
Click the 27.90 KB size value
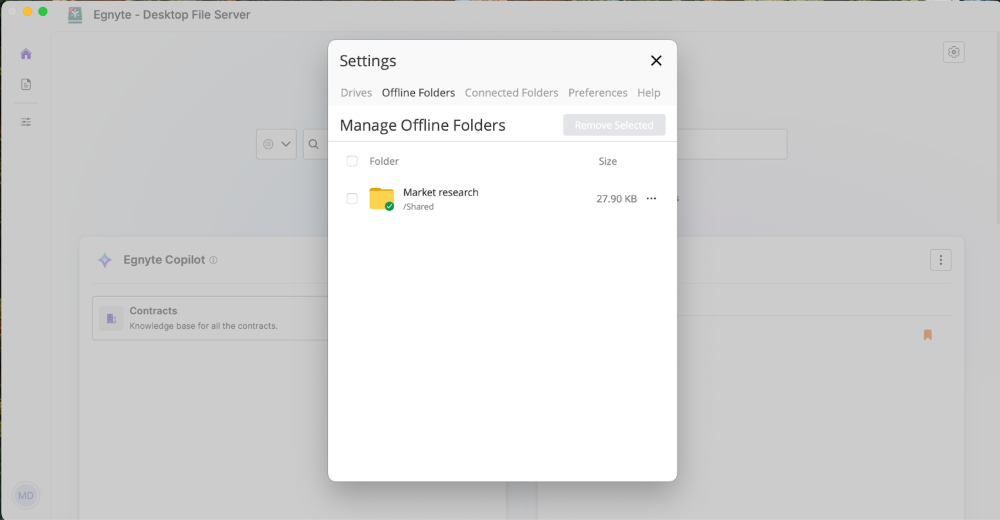coord(617,198)
